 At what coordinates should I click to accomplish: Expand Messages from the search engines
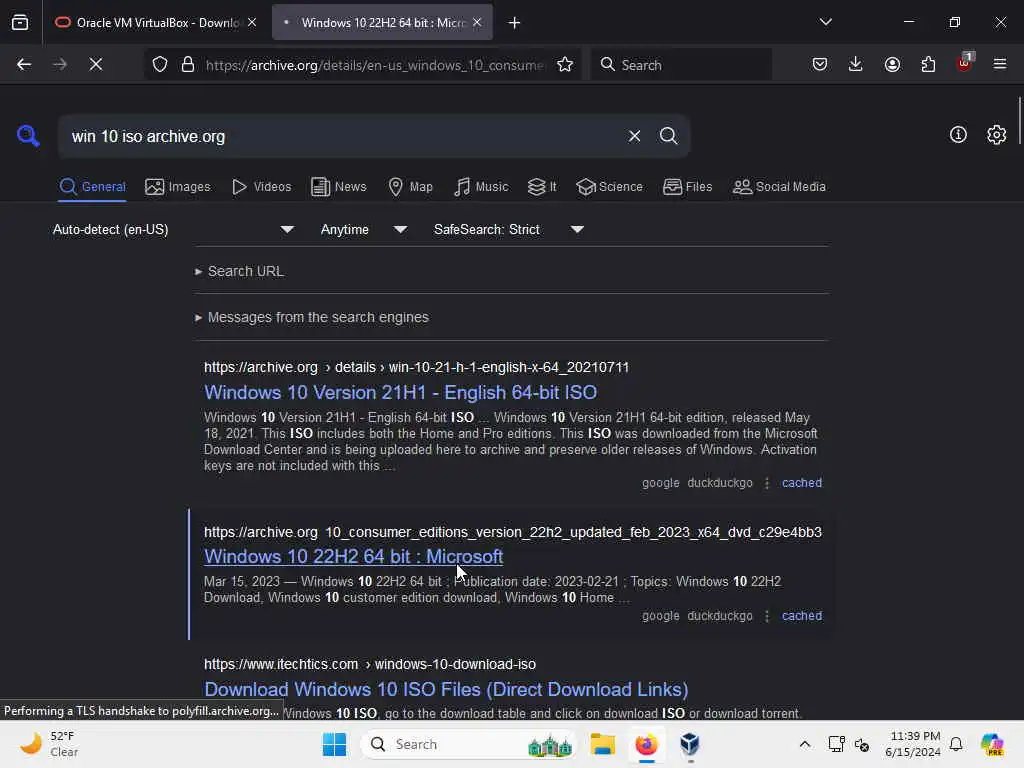[x=312, y=317]
